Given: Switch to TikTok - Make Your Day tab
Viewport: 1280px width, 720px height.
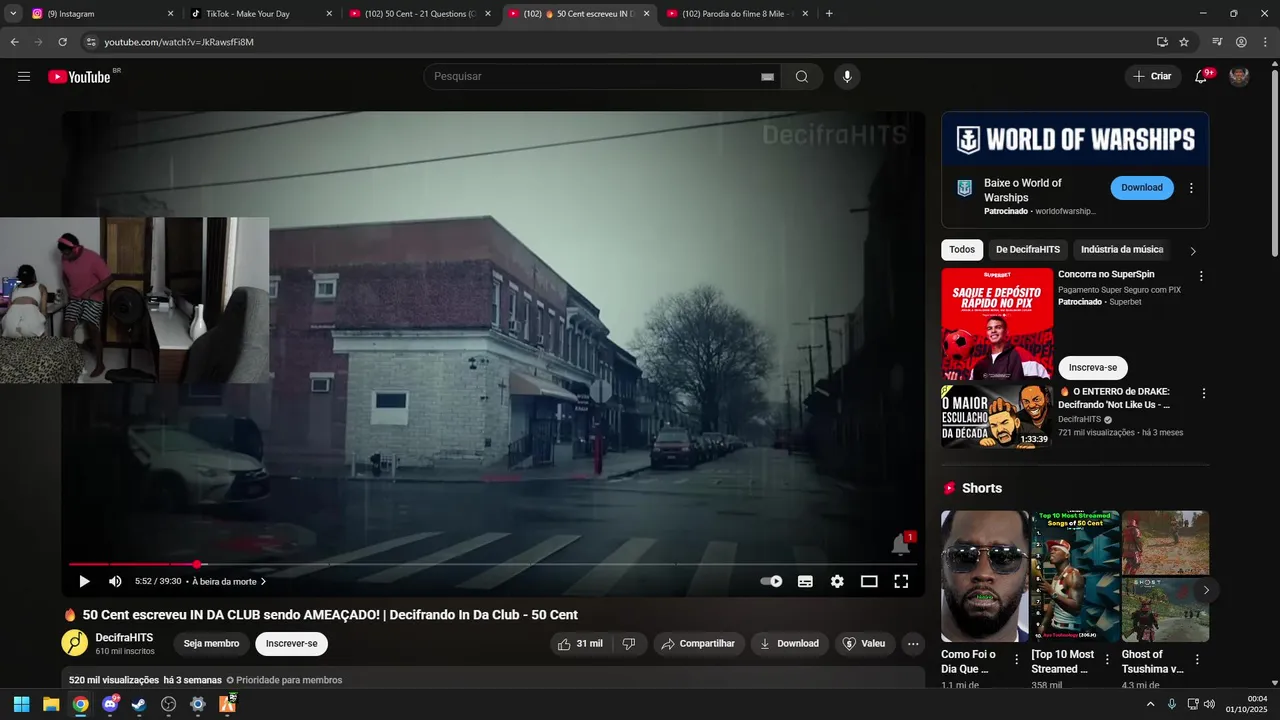Looking at the screenshot, I should coord(260,14).
